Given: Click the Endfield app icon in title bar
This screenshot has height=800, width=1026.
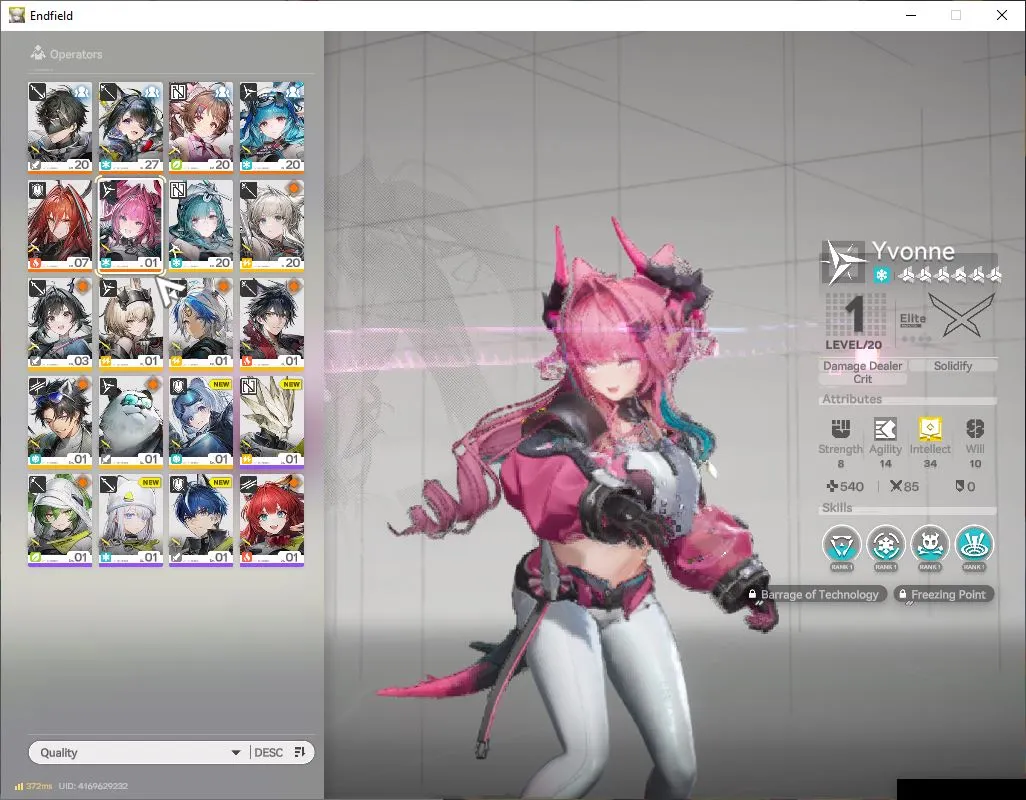Looking at the screenshot, I should [x=16, y=15].
